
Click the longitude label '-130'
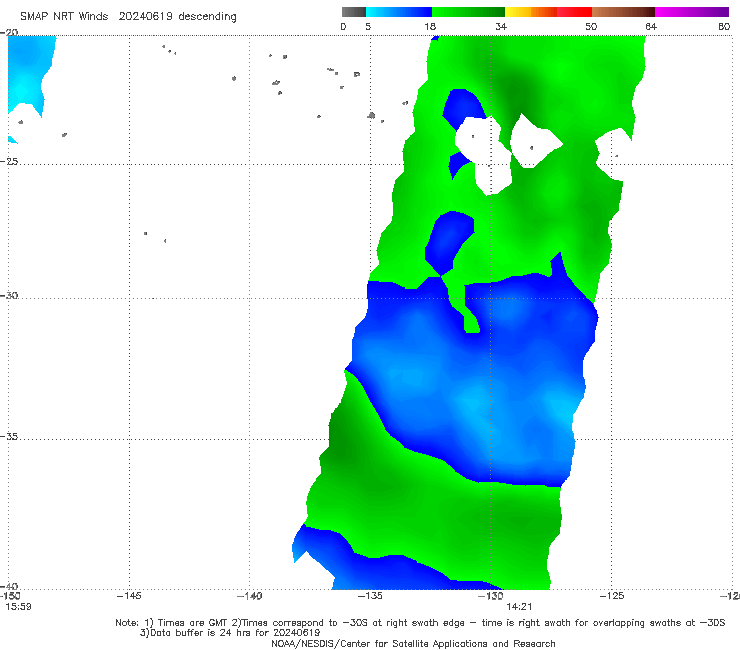click(491, 596)
